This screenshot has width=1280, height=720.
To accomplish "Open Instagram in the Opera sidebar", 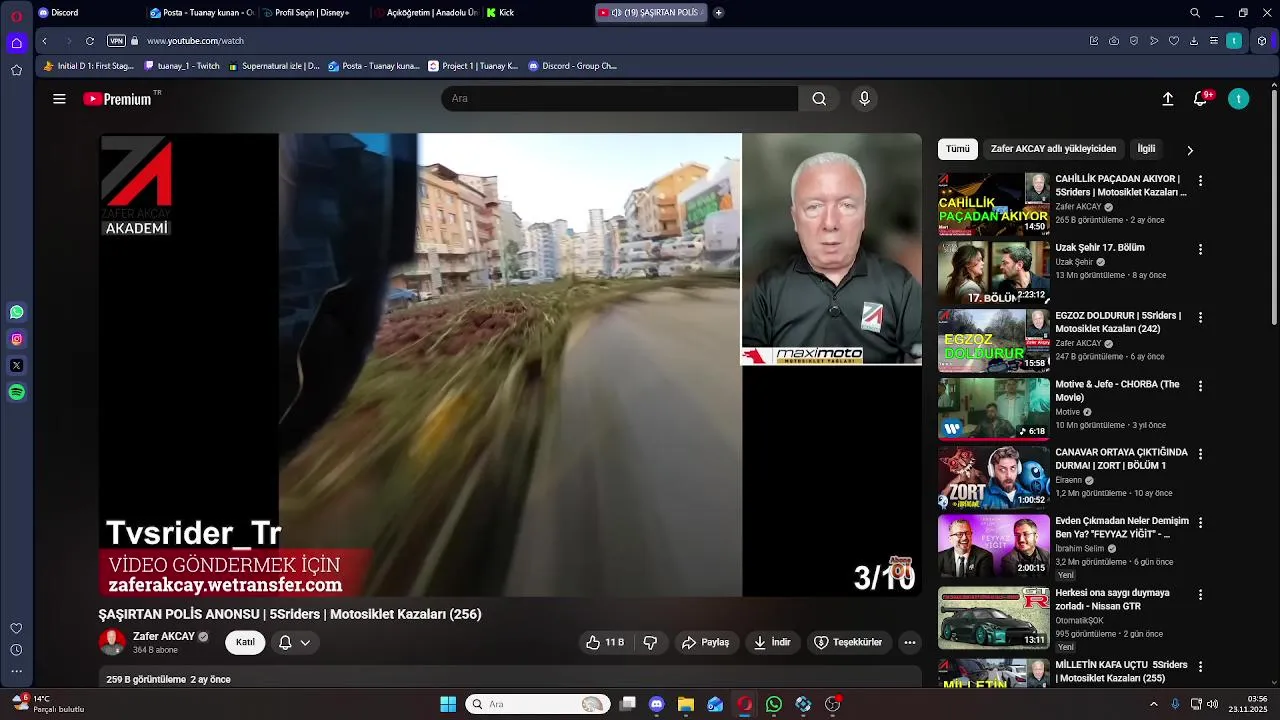I will tap(16, 339).
